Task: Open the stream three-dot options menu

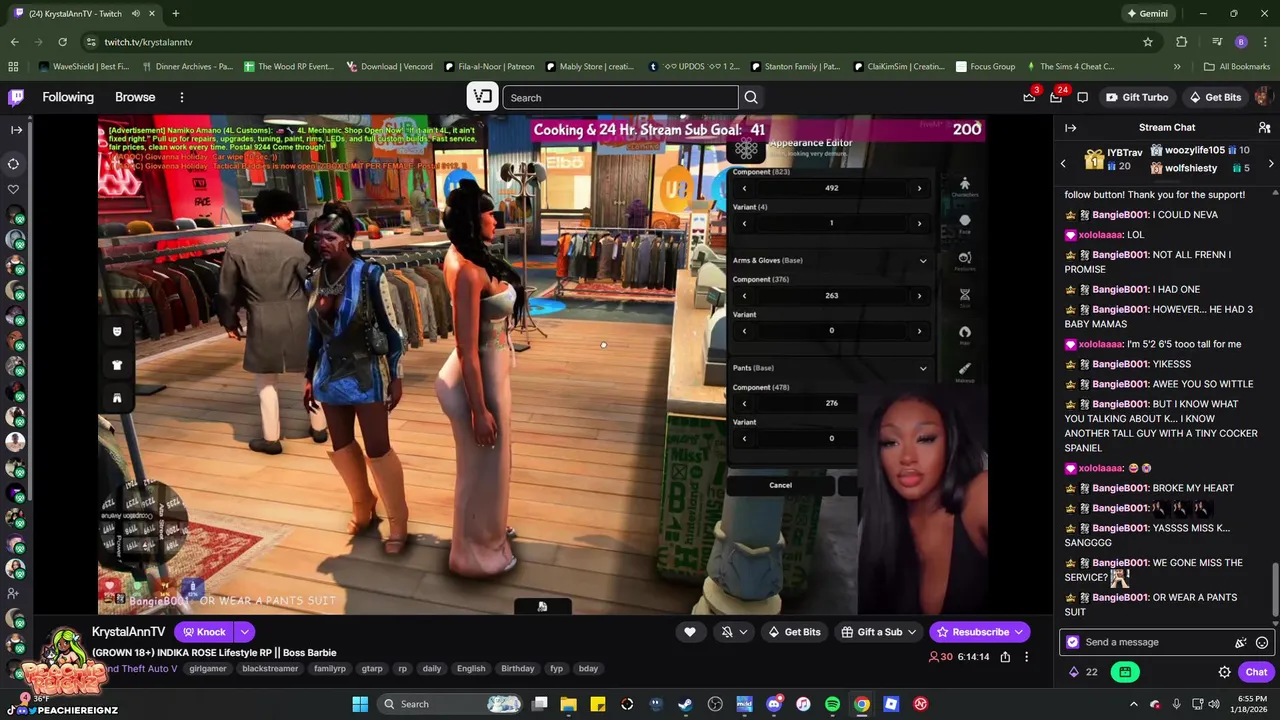Action: point(1026,657)
